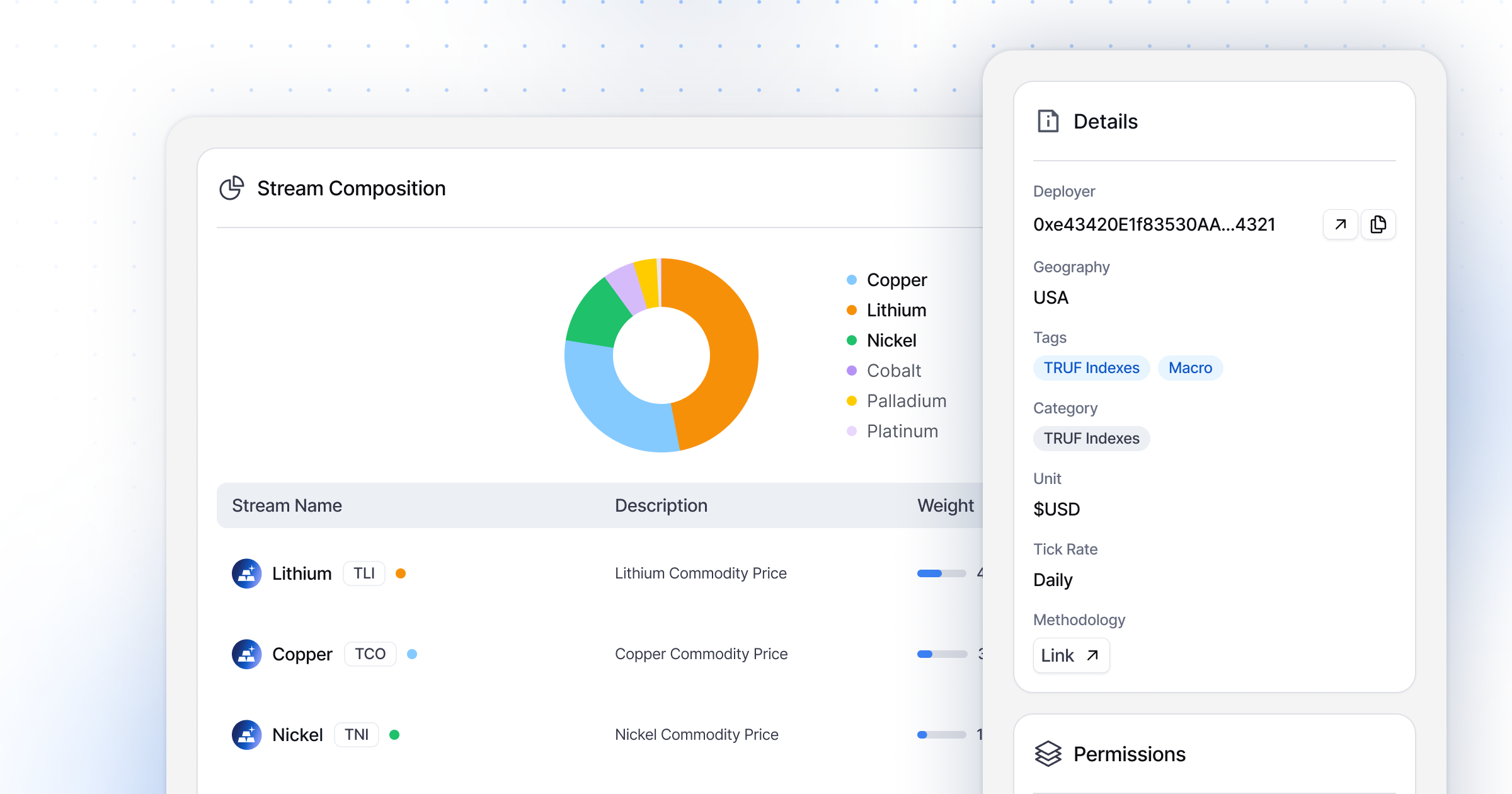This screenshot has height=794, width=1512.
Task: Click the Details document icon
Action: coord(1048,121)
